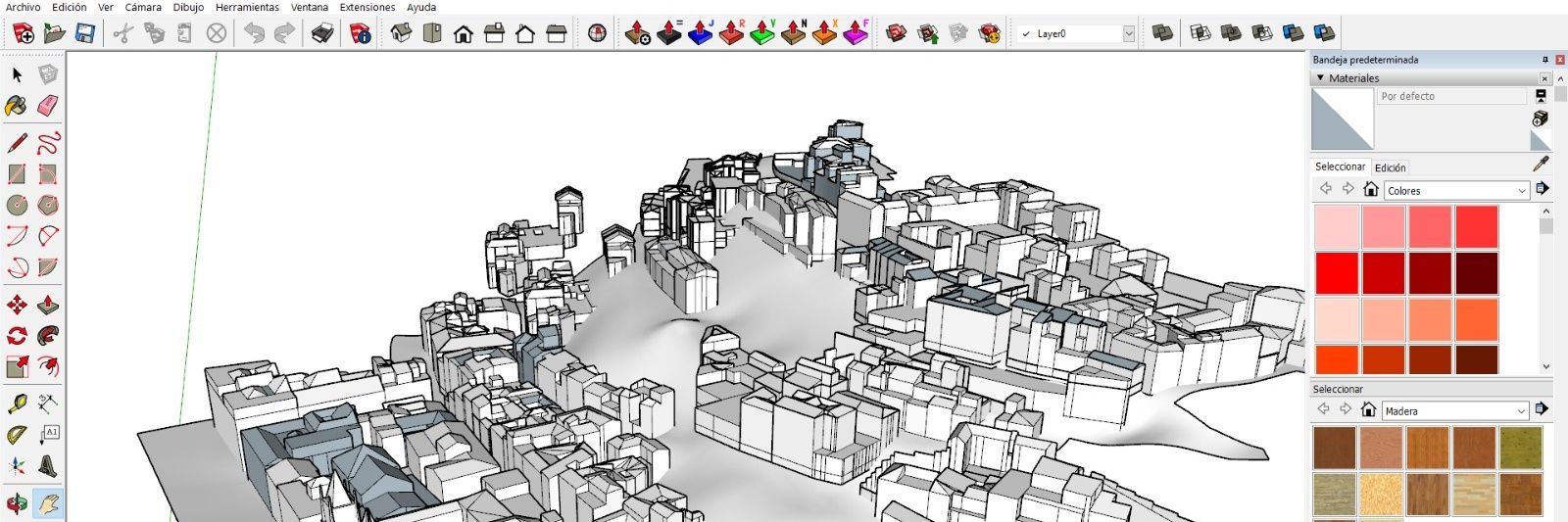
Task: Switch to the Seleccionar materials tab
Action: [x=1340, y=166]
